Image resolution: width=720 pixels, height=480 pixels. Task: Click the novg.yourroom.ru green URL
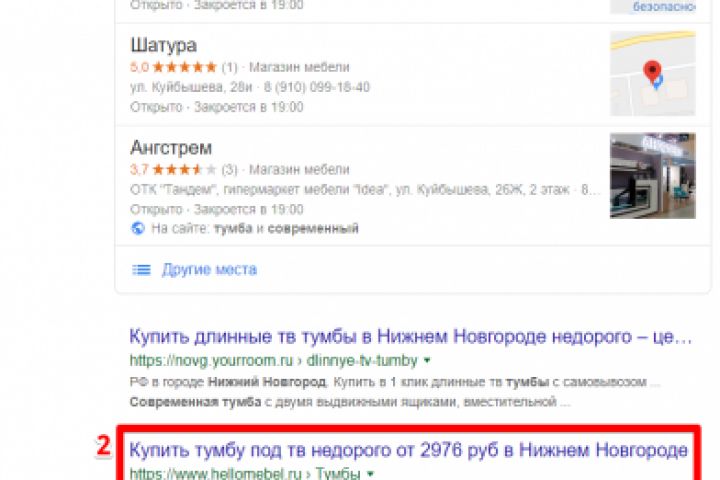274,361
